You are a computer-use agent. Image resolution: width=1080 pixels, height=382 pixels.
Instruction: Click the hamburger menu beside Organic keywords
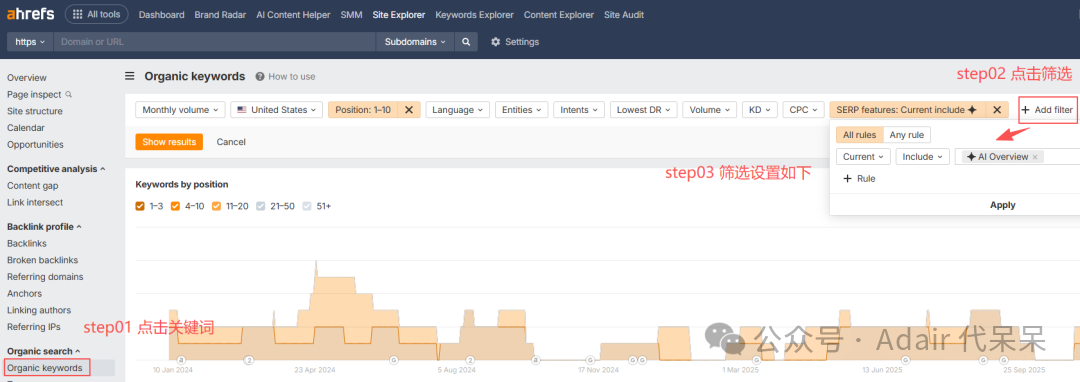(x=129, y=76)
